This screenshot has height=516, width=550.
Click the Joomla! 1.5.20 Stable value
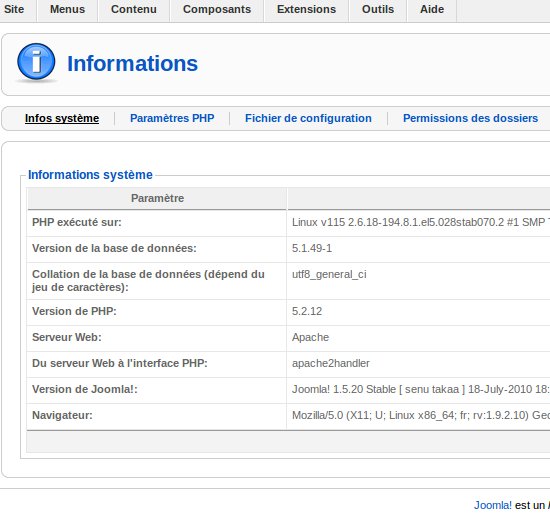(x=421, y=389)
